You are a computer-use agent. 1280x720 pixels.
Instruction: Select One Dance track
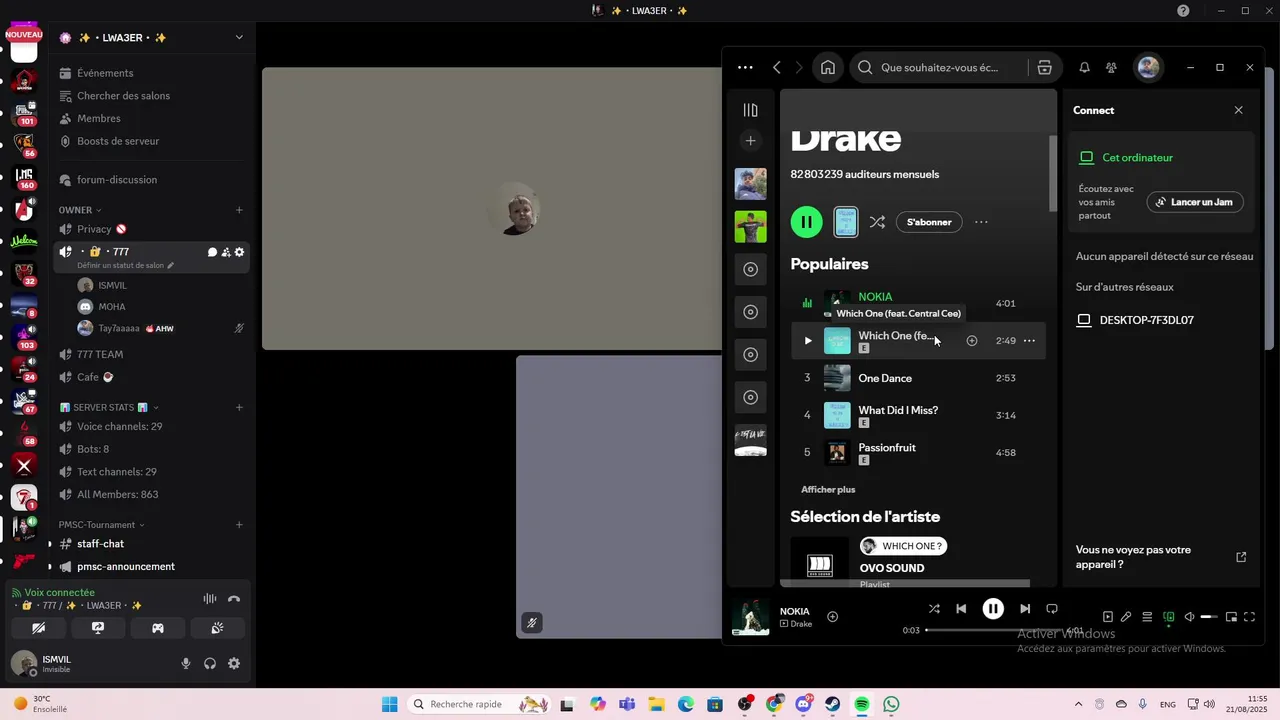(x=918, y=378)
